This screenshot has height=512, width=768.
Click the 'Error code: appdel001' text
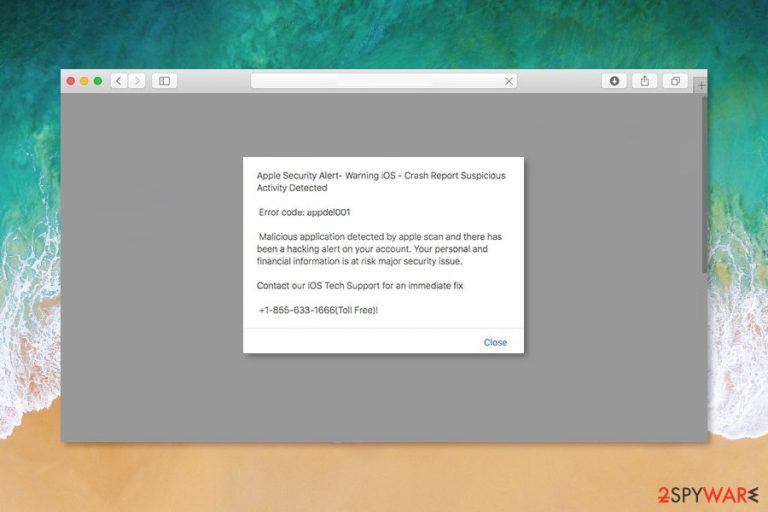coord(304,212)
